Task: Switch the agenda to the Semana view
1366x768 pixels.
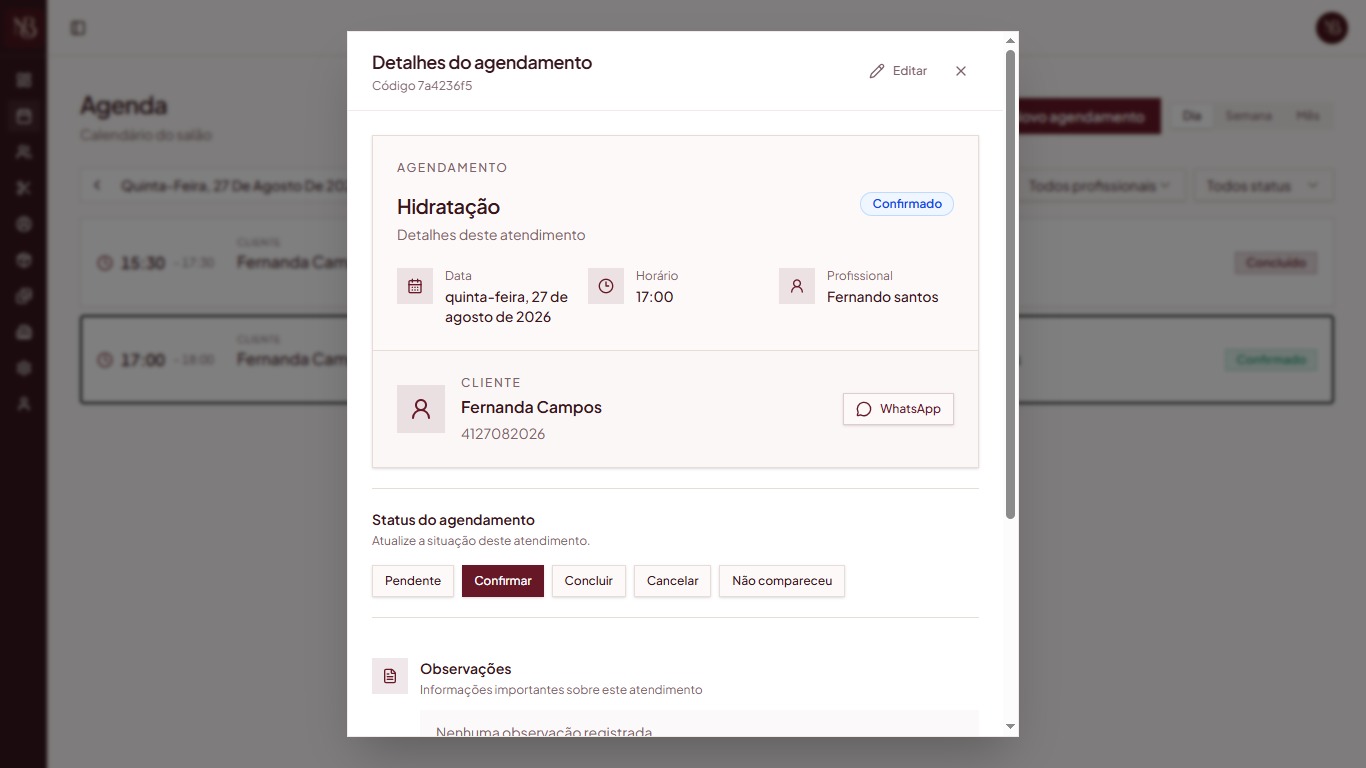Action: (x=1248, y=116)
